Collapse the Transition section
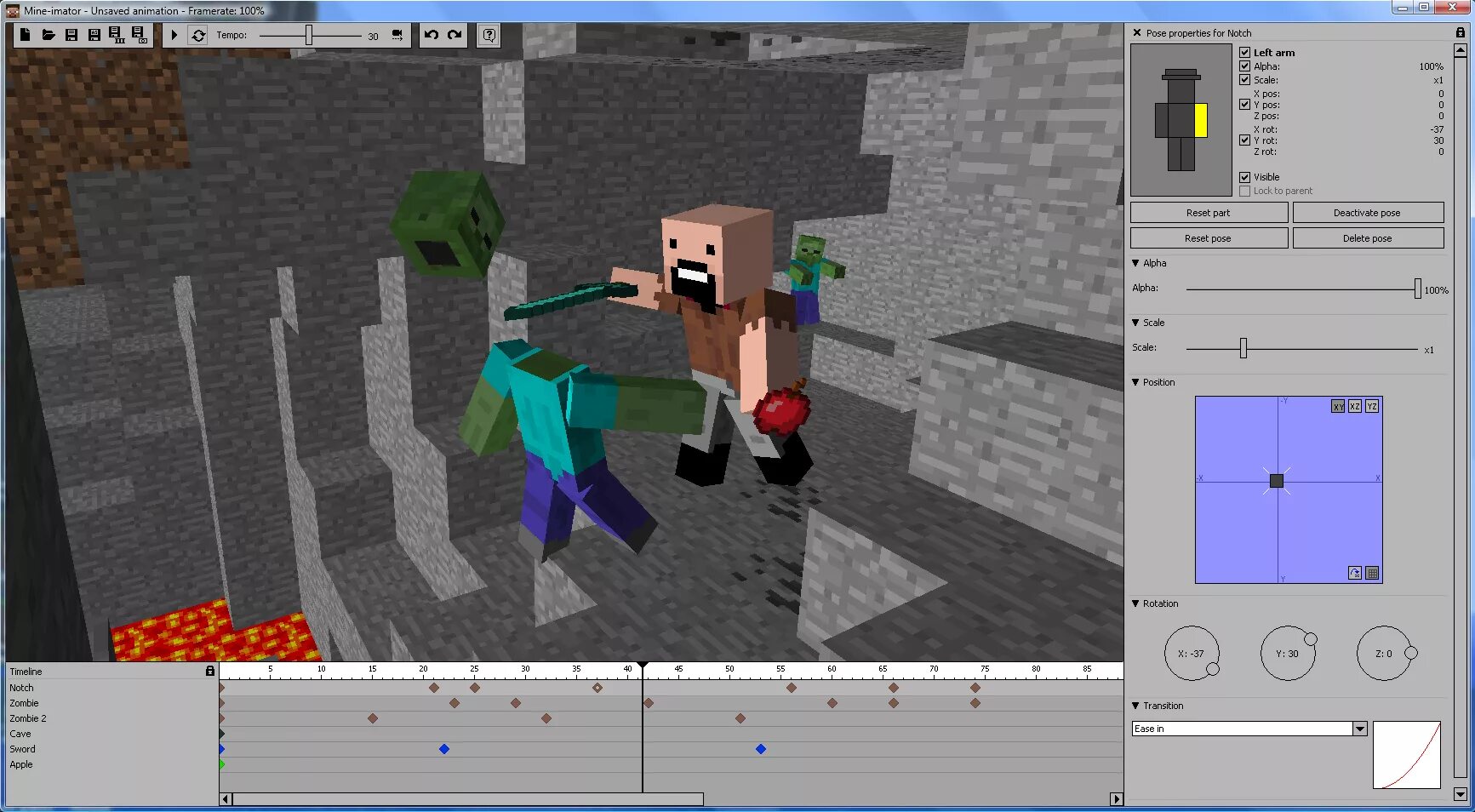 [1135, 706]
